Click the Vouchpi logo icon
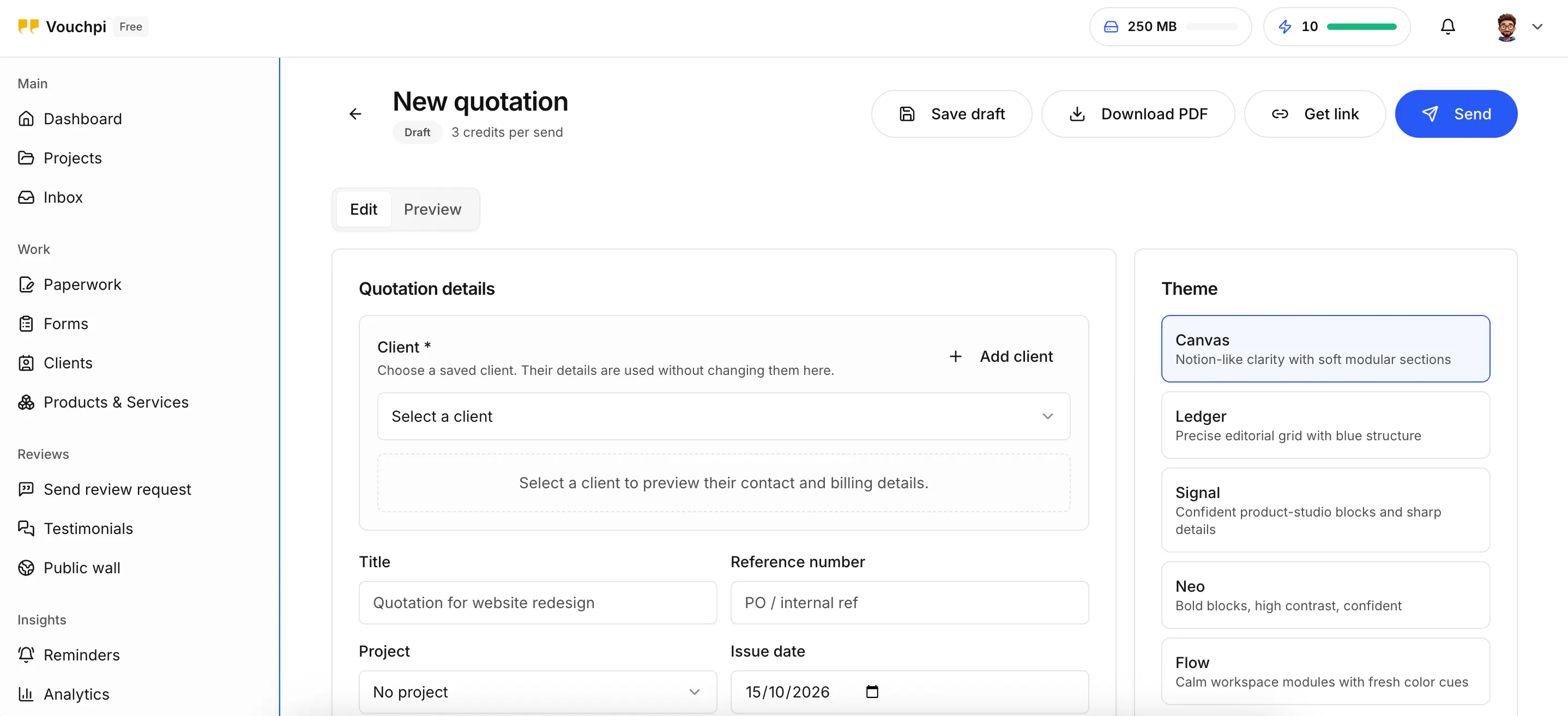The width and height of the screenshot is (1568, 716). point(28,26)
